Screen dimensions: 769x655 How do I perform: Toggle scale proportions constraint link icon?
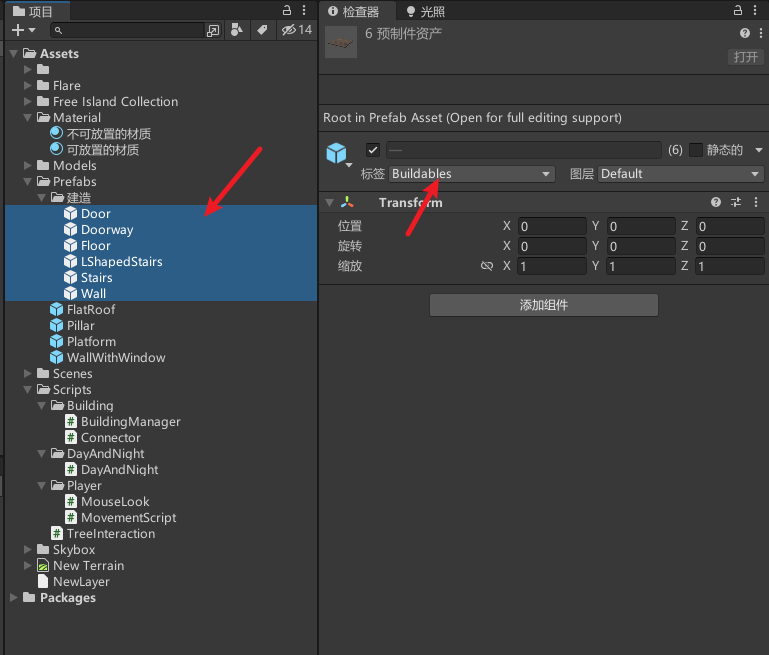[487, 266]
